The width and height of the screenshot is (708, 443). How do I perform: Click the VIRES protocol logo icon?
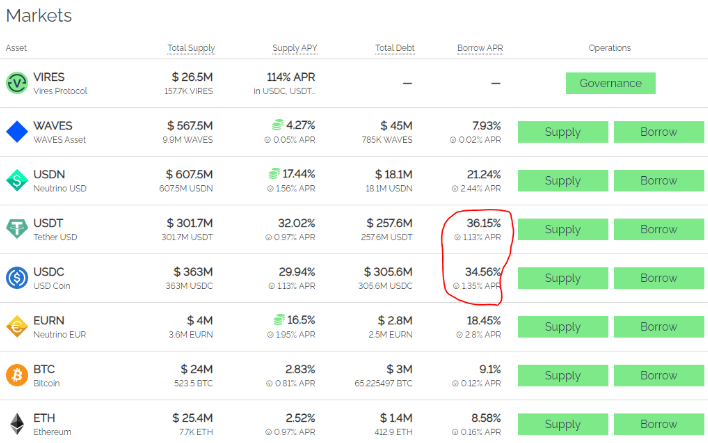pyautogui.click(x=17, y=83)
